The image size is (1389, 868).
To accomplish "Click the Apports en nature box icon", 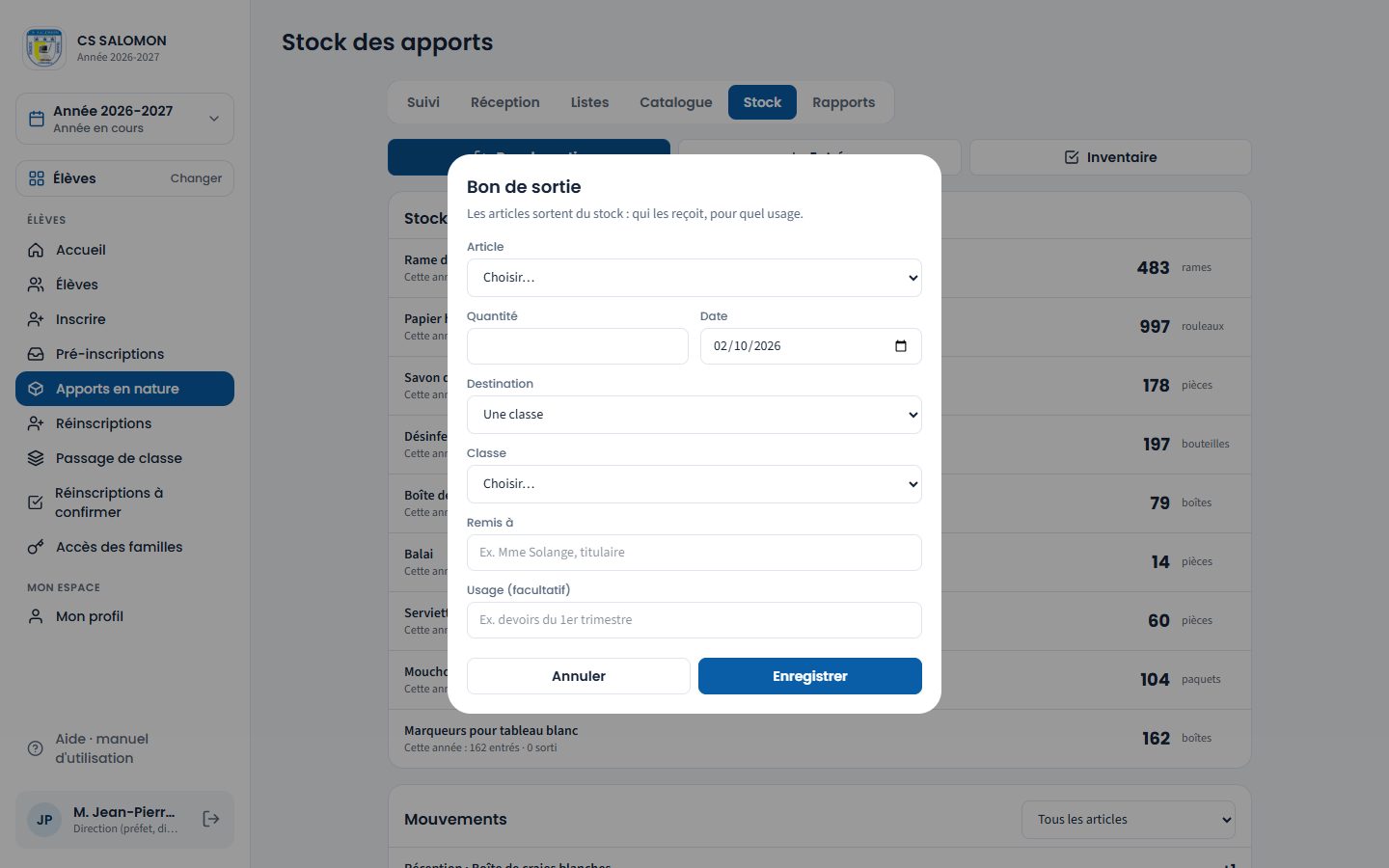I will pos(36,389).
